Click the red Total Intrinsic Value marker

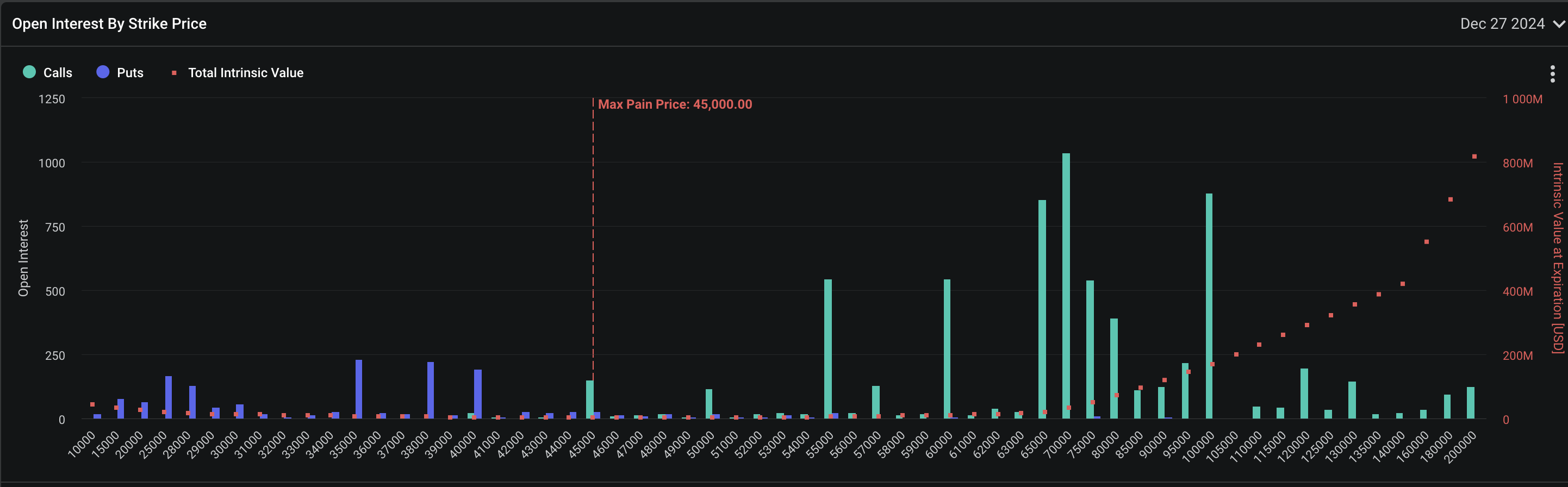coord(174,73)
